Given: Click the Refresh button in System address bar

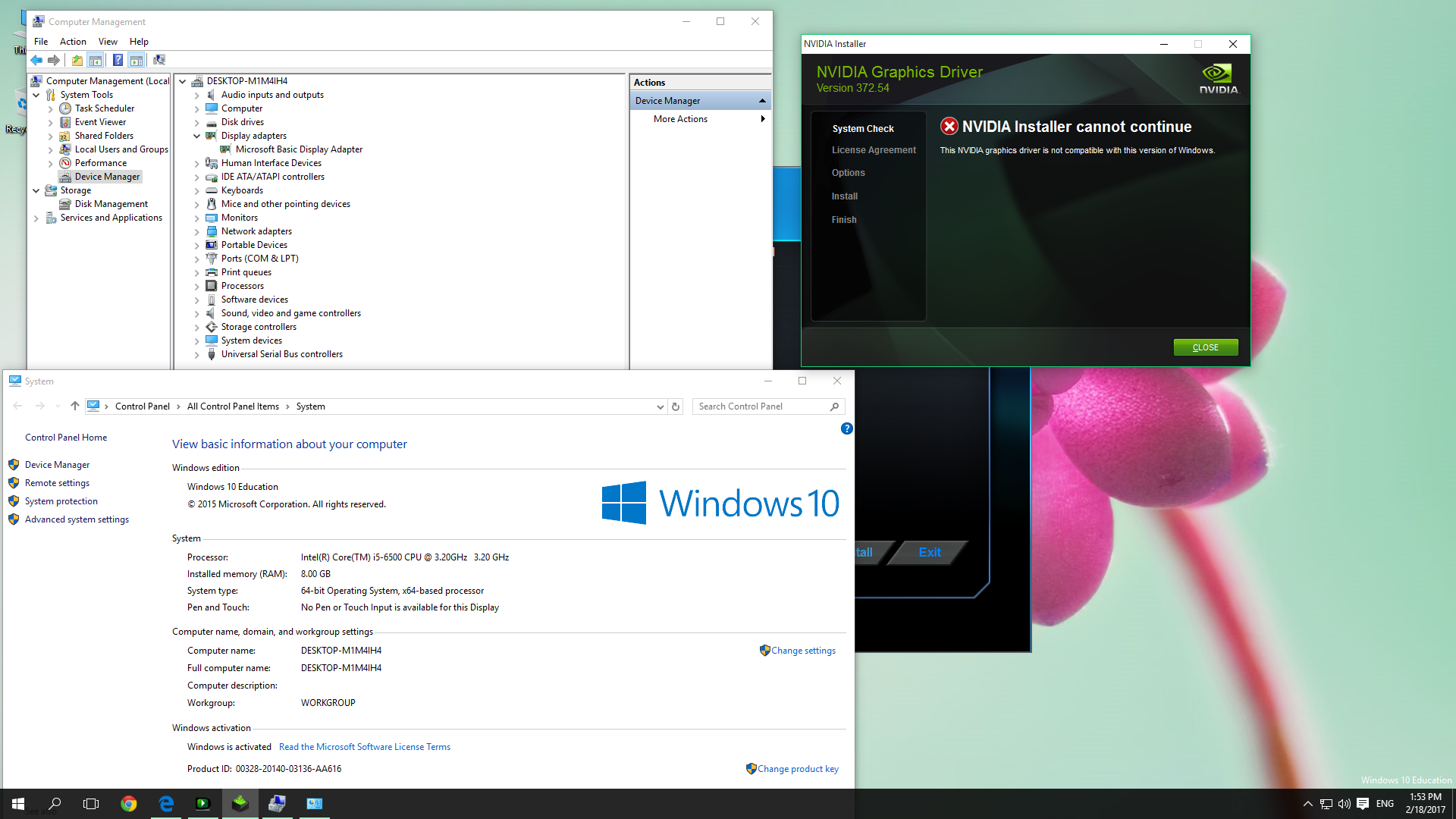Looking at the screenshot, I should 676,406.
